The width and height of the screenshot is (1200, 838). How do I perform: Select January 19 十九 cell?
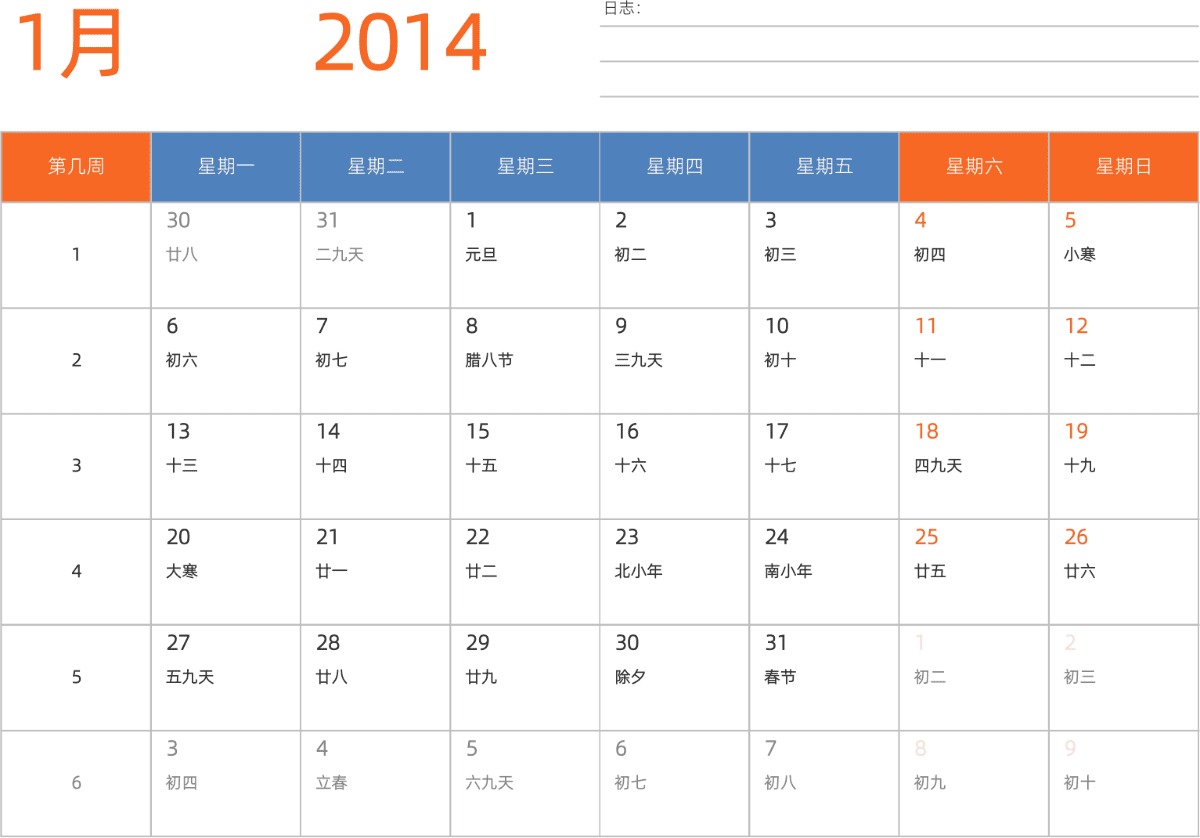[x=1124, y=466]
